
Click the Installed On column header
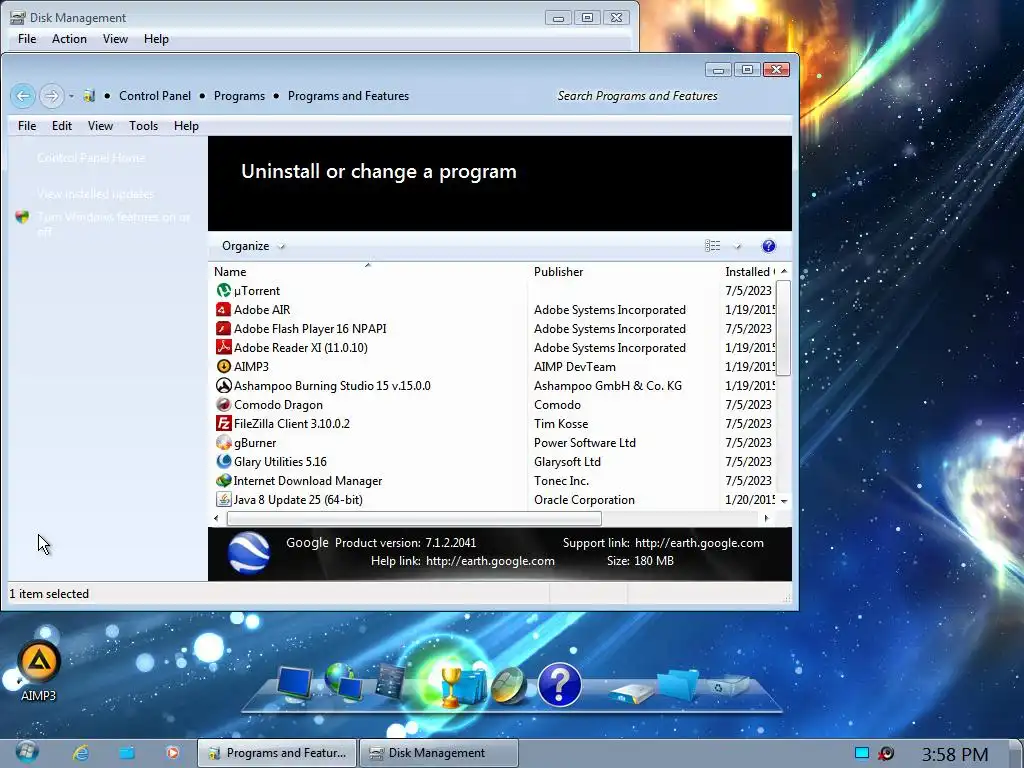pos(749,272)
